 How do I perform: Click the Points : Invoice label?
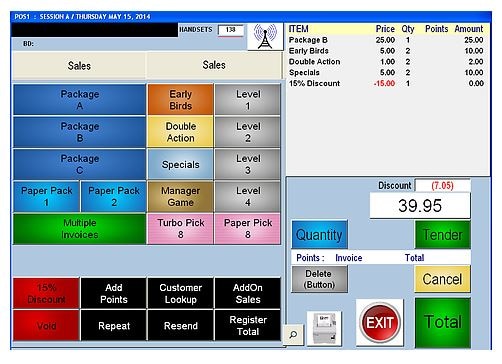329,258
